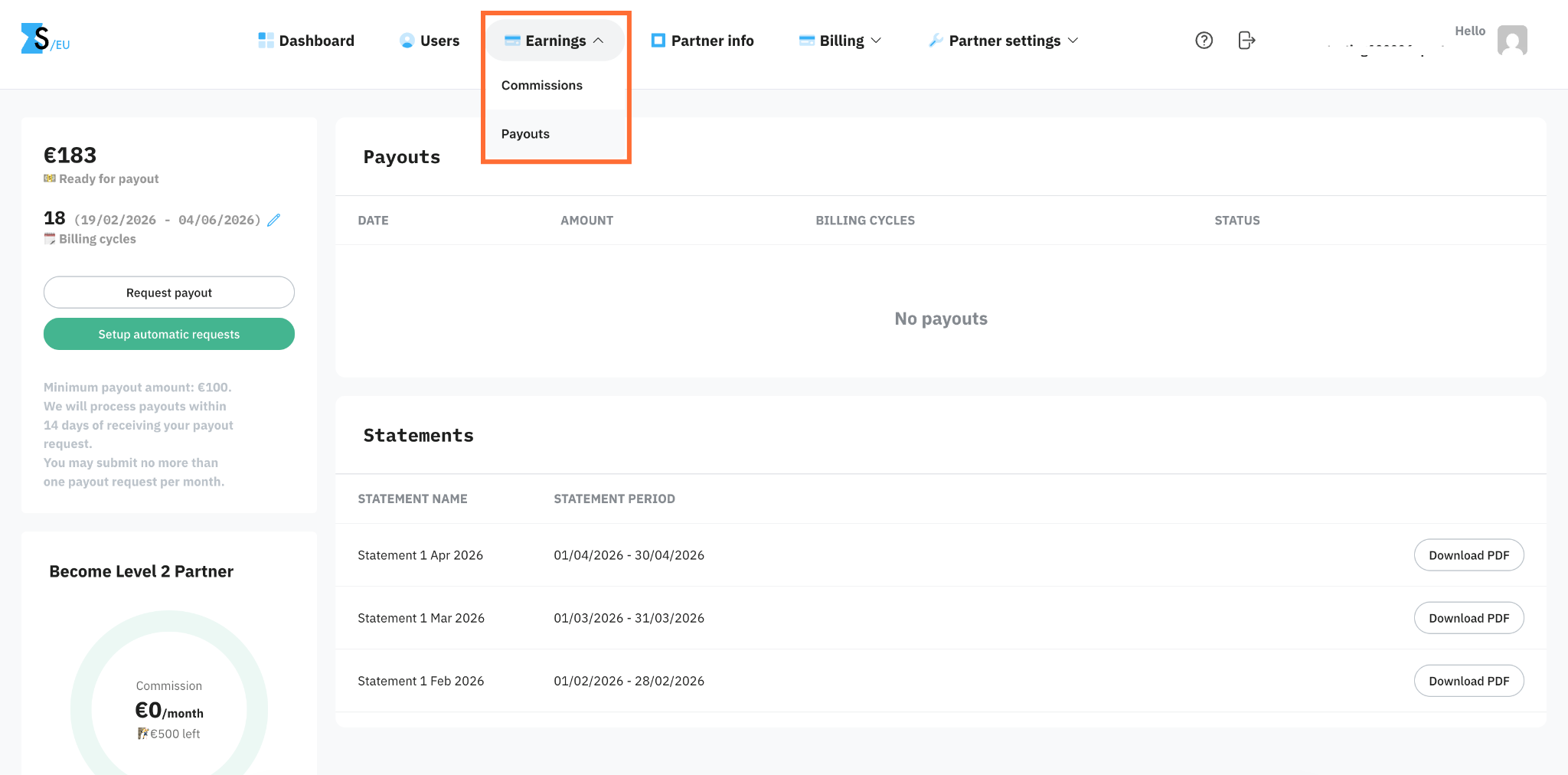Click the Partner info square icon
The height and width of the screenshot is (775, 1568).
pyautogui.click(x=658, y=41)
